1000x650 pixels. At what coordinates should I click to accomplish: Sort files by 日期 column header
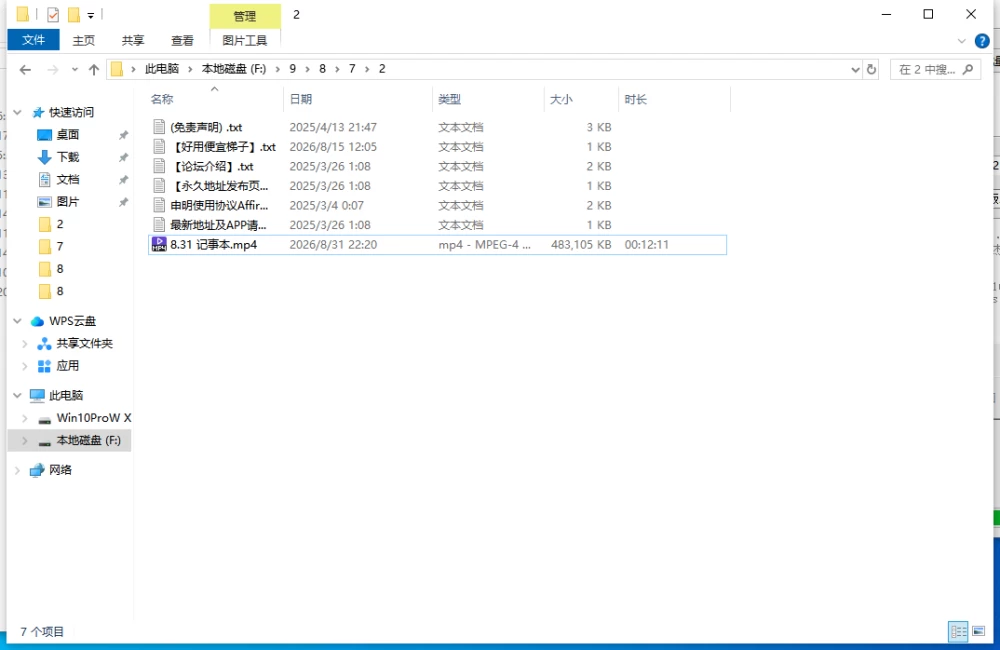(300, 100)
